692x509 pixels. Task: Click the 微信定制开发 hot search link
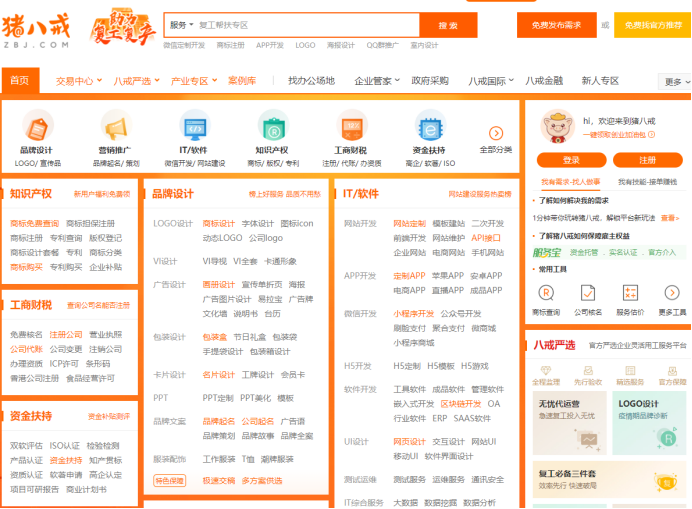pos(184,45)
